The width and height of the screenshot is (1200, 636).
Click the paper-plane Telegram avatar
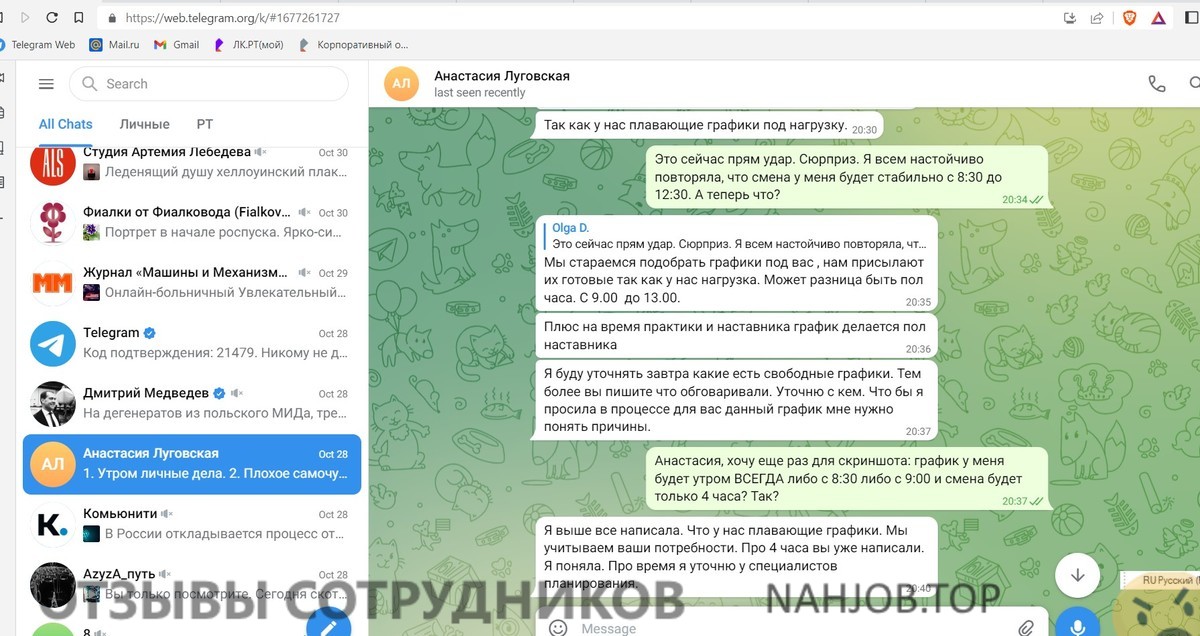(53, 343)
